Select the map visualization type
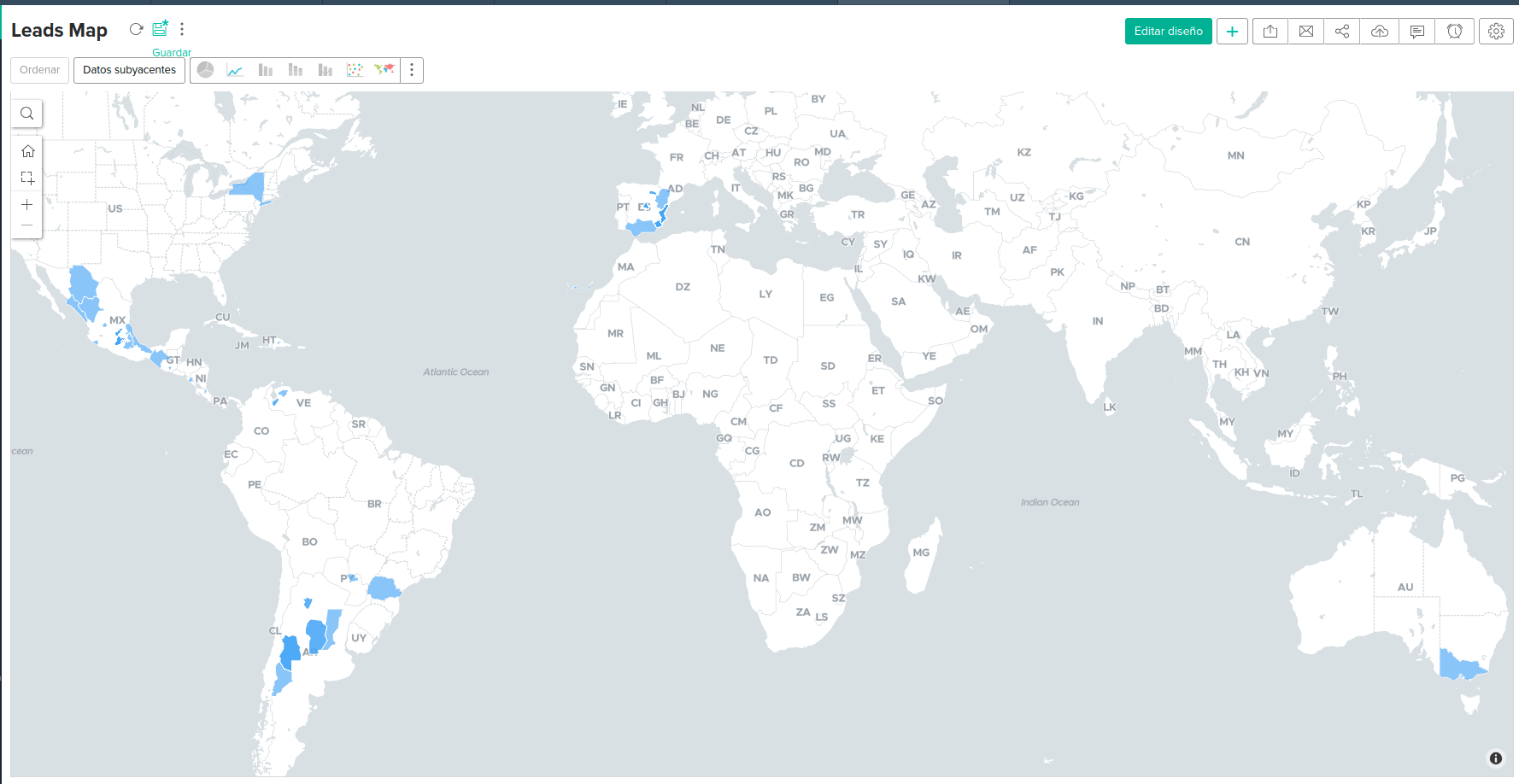 click(x=384, y=70)
